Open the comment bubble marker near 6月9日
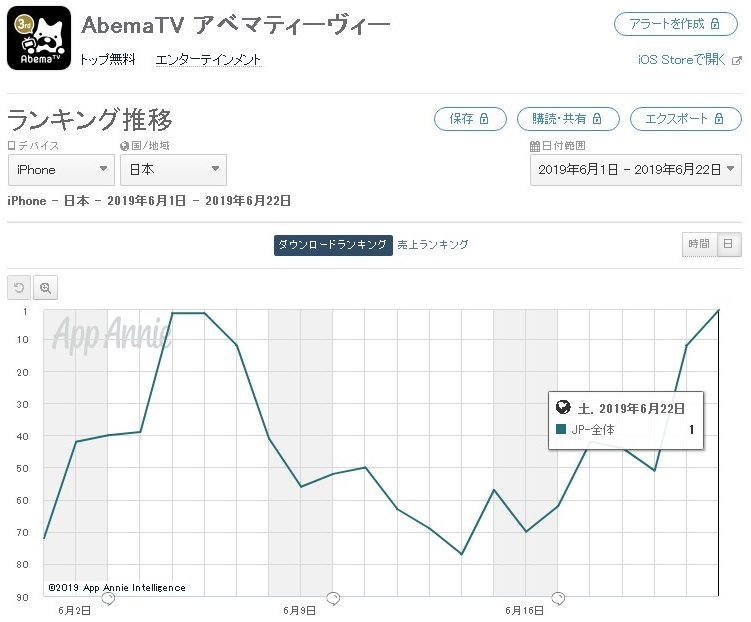The image size is (751, 622). point(333,599)
